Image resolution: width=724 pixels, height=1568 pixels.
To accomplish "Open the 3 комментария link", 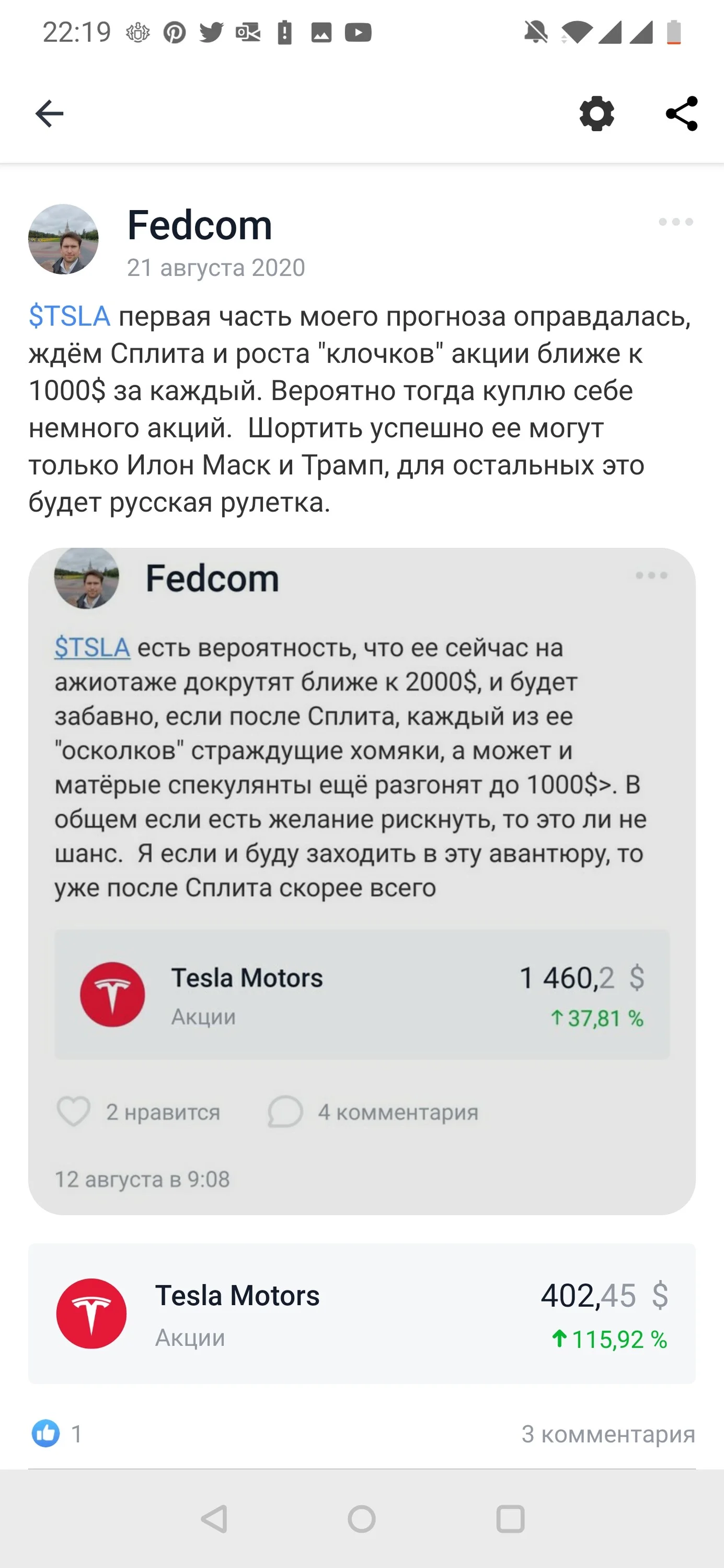I will [x=608, y=1434].
